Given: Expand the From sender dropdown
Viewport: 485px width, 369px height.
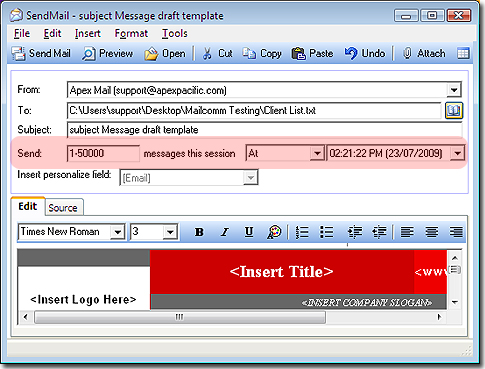Looking at the screenshot, I should pos(454,90).
